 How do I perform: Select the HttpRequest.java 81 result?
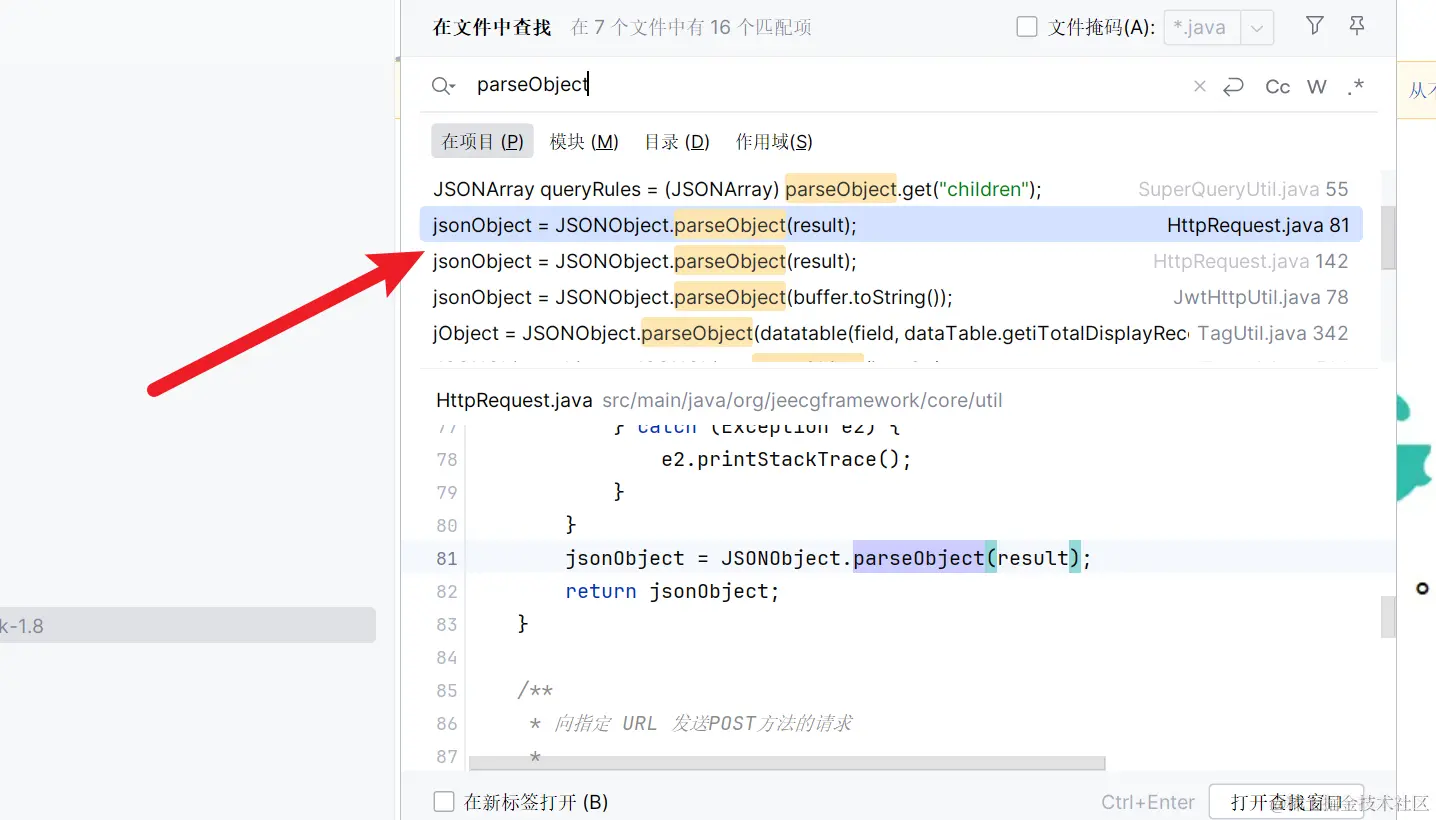coord(890,225)
